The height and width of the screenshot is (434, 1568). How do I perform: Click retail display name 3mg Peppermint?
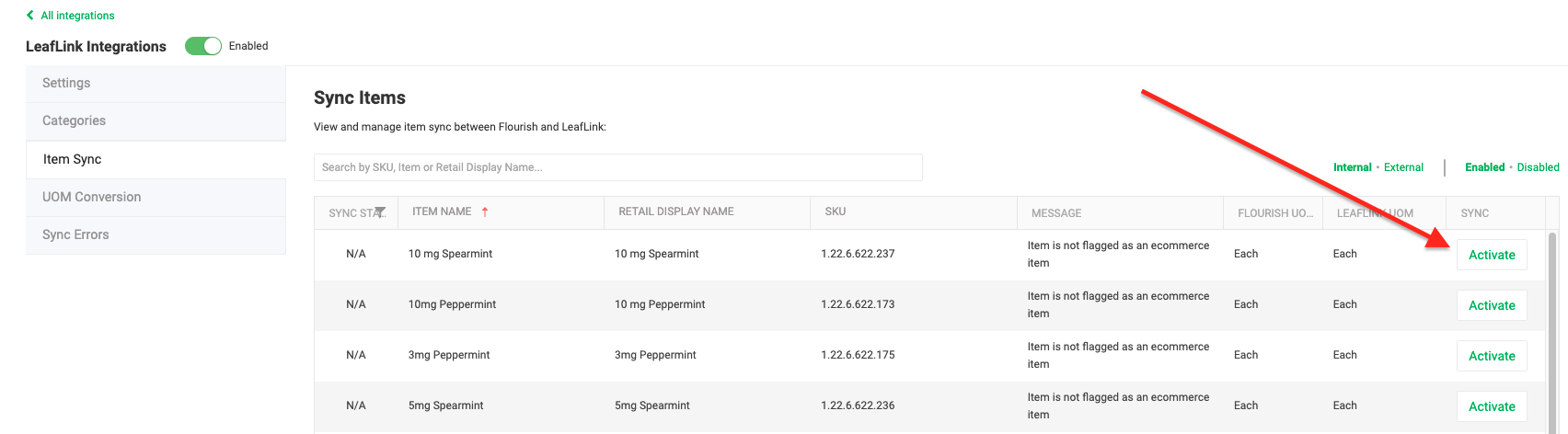pos(655,355)
